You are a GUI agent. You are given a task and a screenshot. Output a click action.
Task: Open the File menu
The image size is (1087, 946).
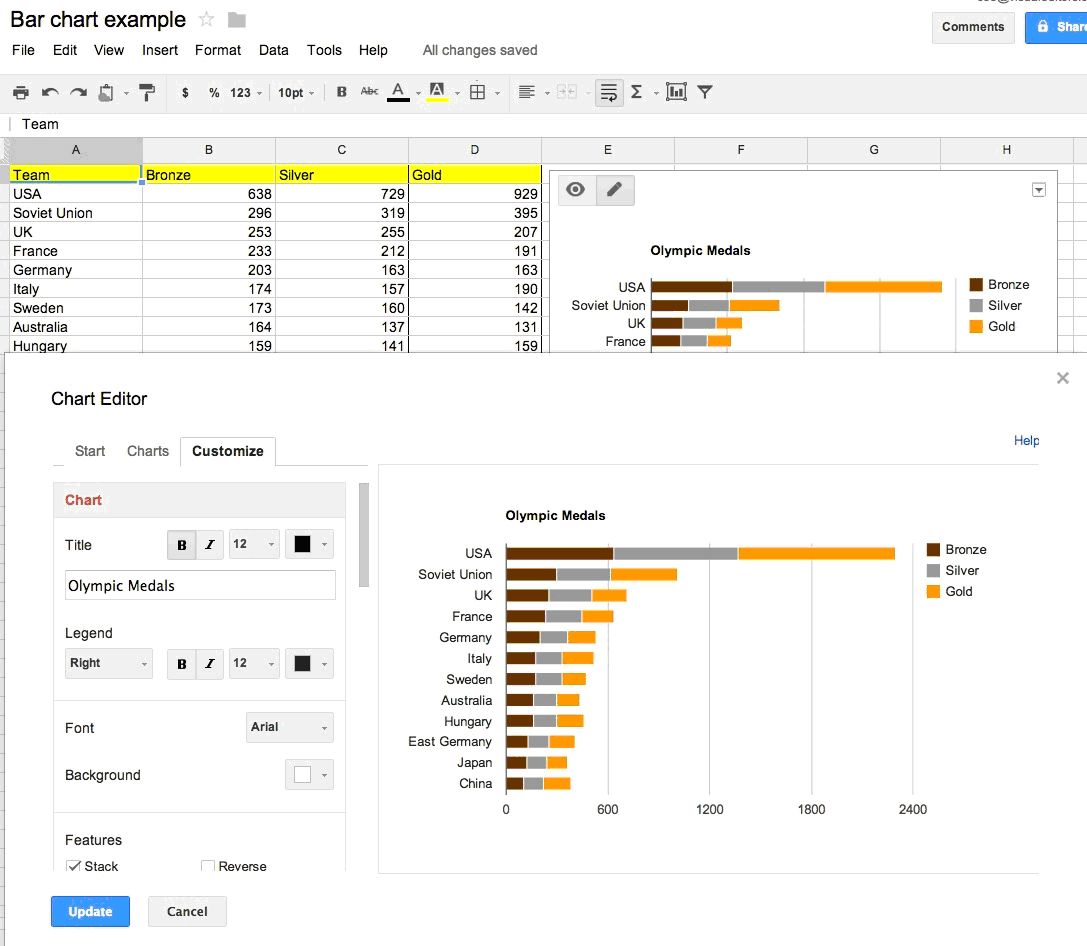tap(23, 50)
